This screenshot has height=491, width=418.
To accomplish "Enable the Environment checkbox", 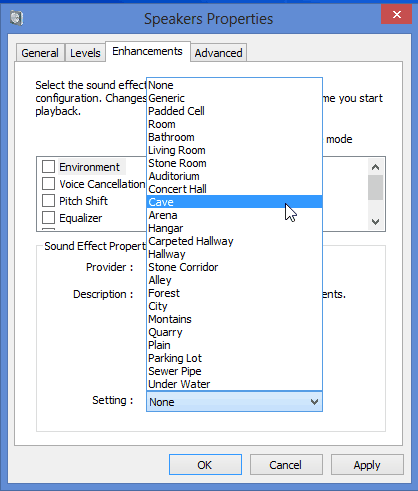I will [48, 167].
